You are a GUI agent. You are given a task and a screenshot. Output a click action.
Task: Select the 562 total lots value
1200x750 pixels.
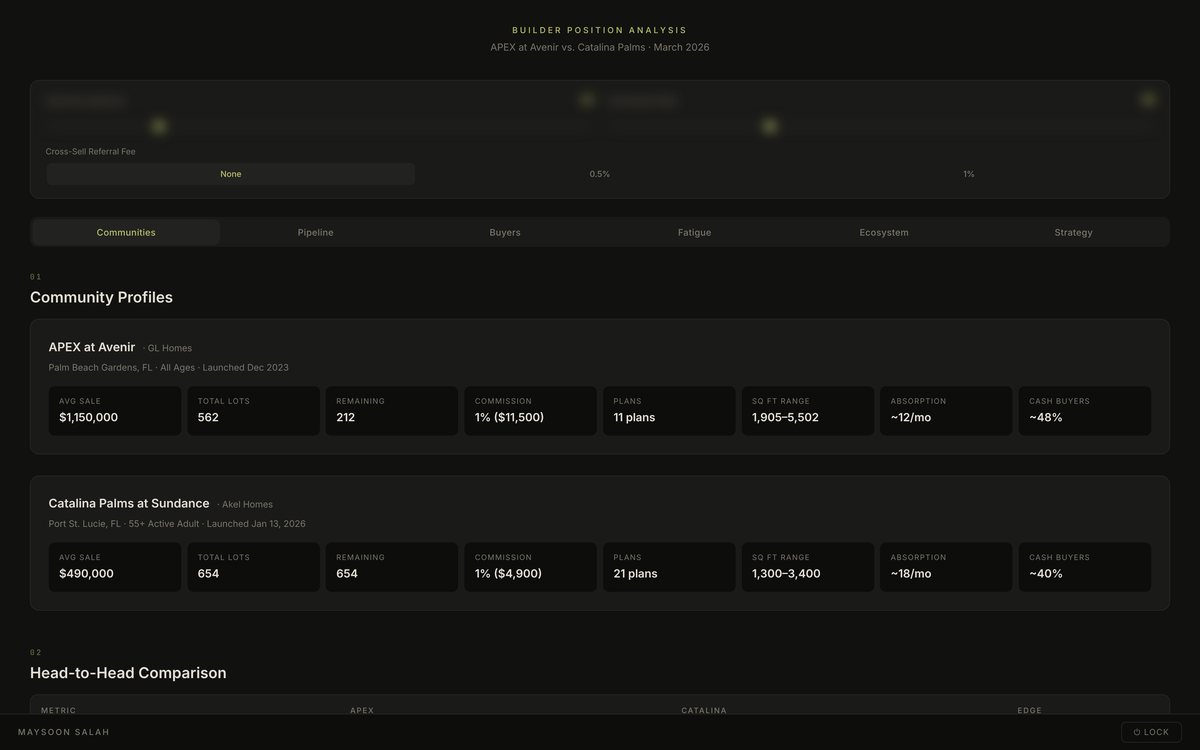(x=208, y=417)
